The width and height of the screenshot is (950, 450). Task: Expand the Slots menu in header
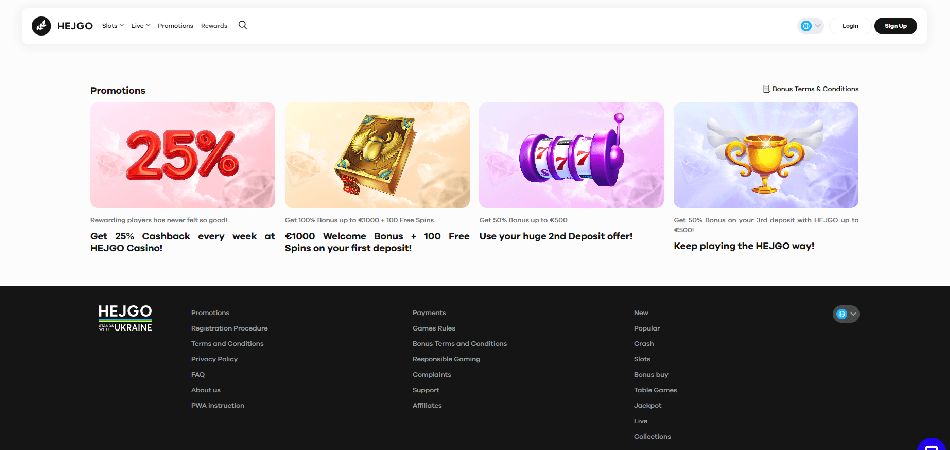pyautogui.click(x=113, y=25)
